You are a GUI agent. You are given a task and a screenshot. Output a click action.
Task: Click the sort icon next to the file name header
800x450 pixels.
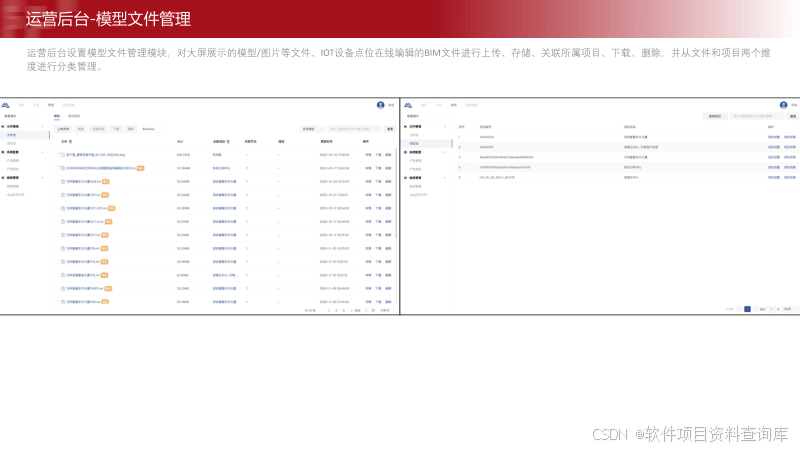point(70,142)
